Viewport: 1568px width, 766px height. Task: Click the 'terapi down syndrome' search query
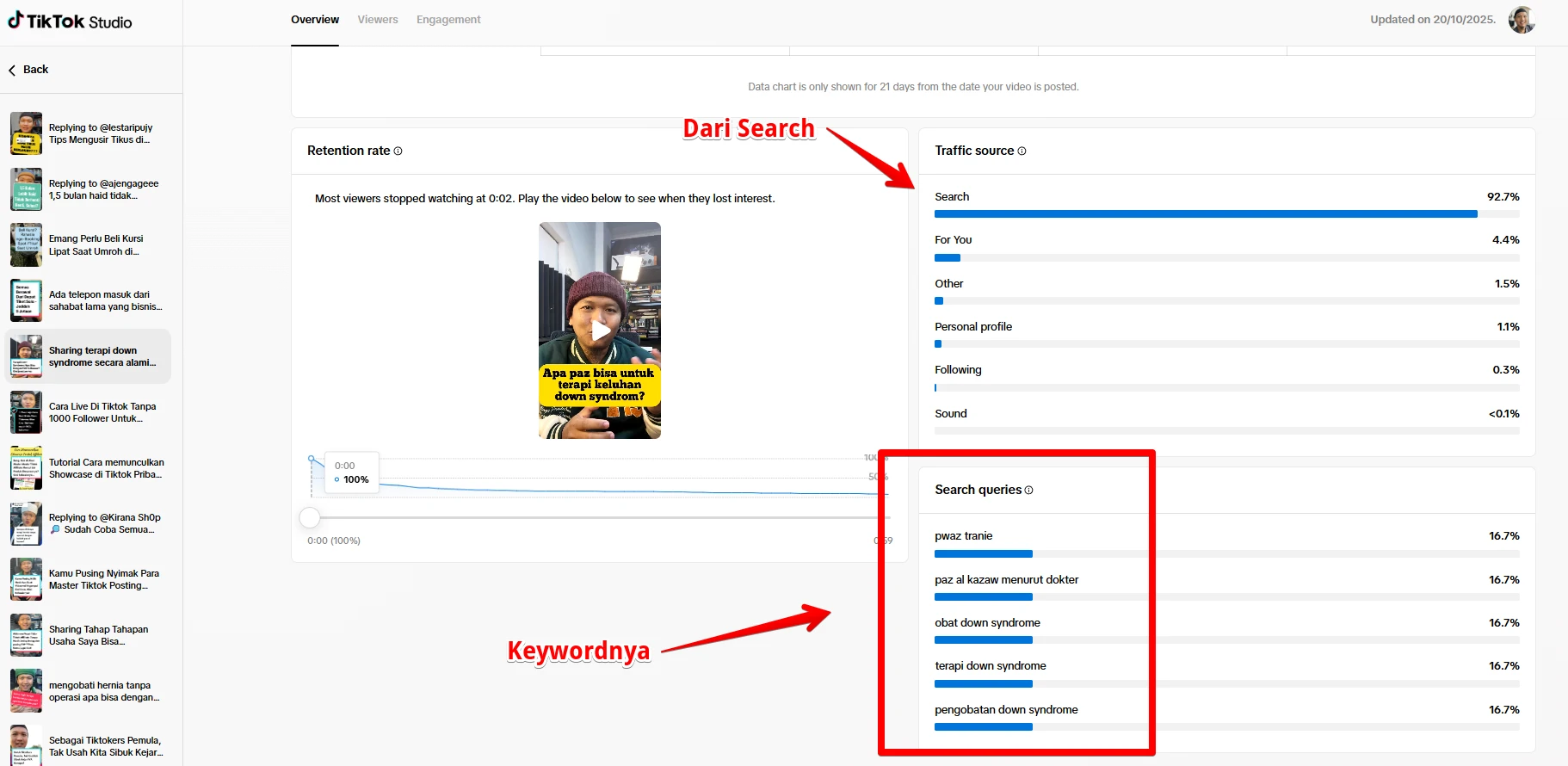(x=991, y=666)
